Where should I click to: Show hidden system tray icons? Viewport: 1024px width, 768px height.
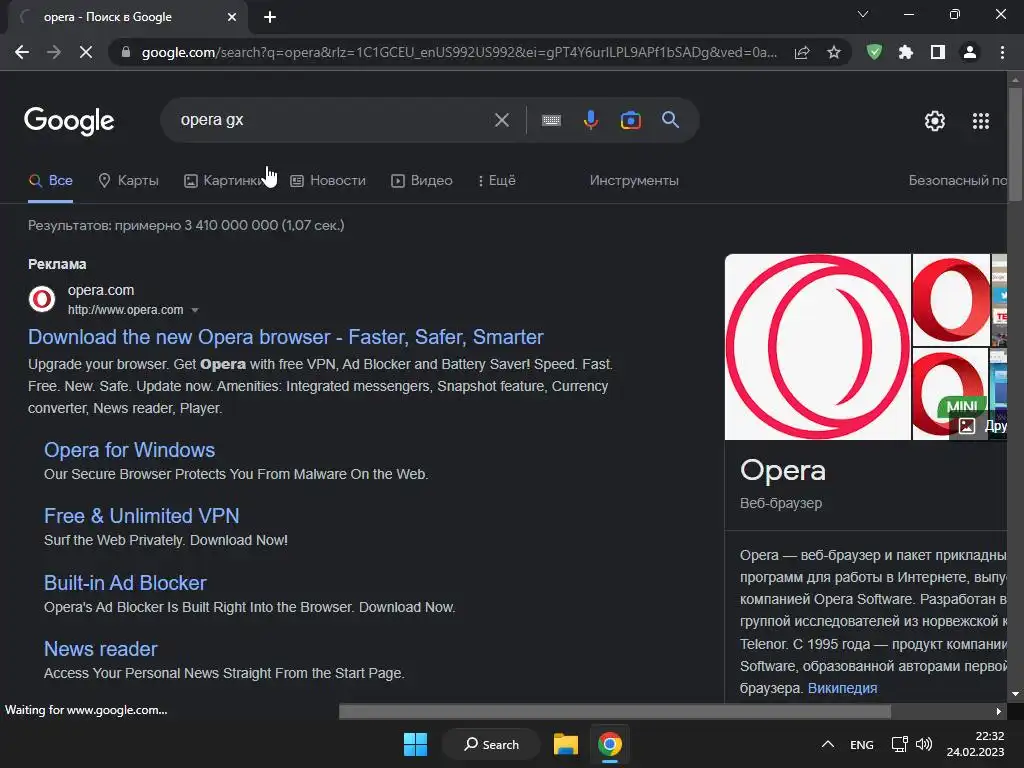click(x=827, y=744)
